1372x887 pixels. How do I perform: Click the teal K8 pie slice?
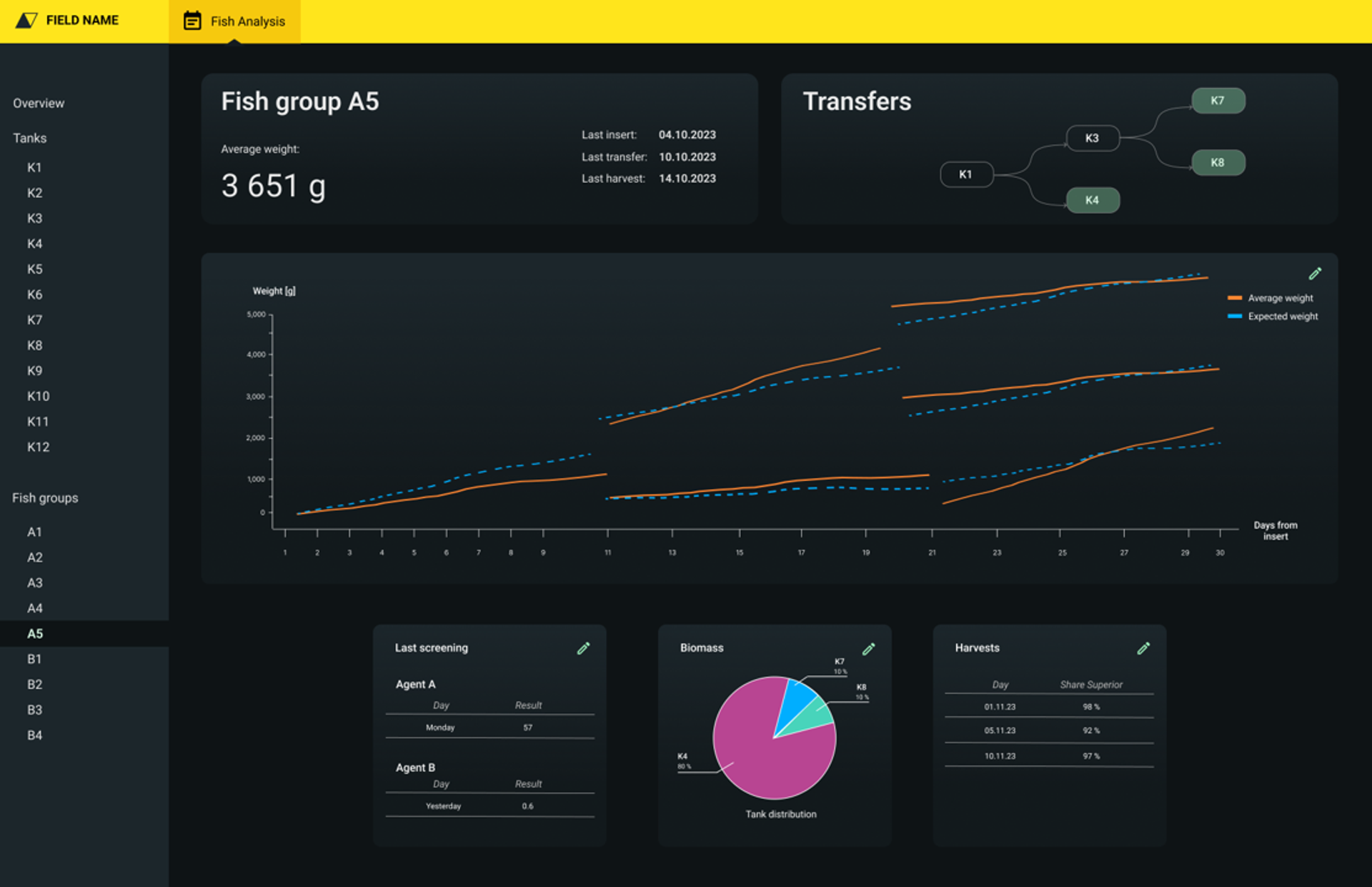(815, 718)
